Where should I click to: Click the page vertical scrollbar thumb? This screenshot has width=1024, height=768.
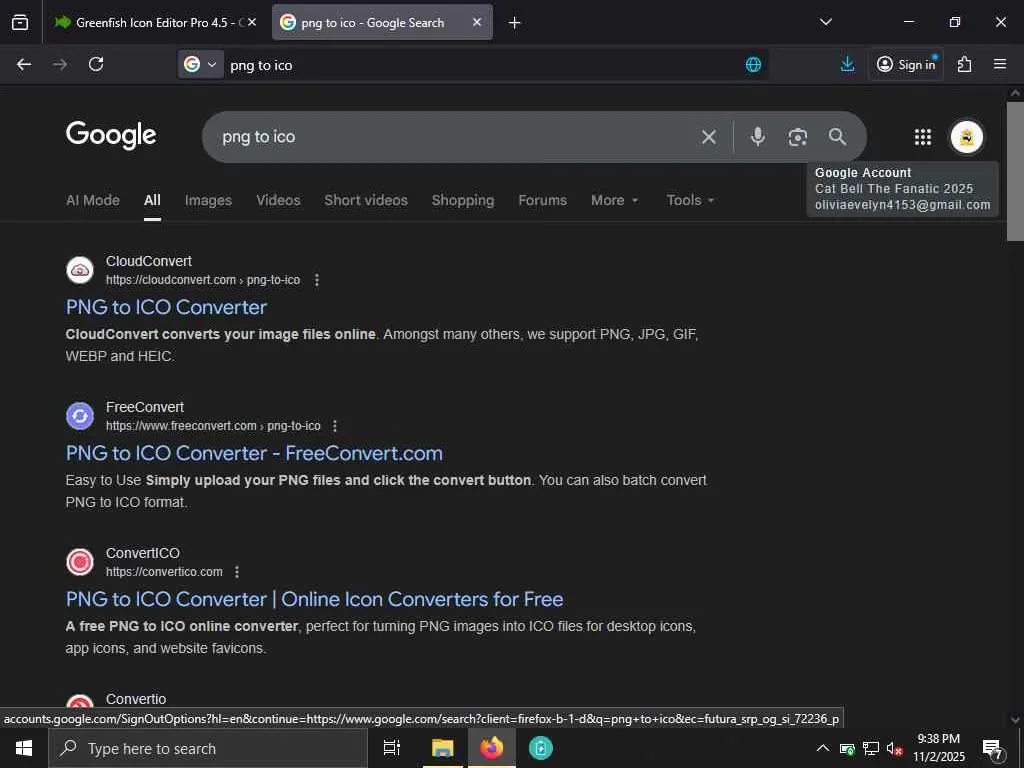[x=1015, y=171]
